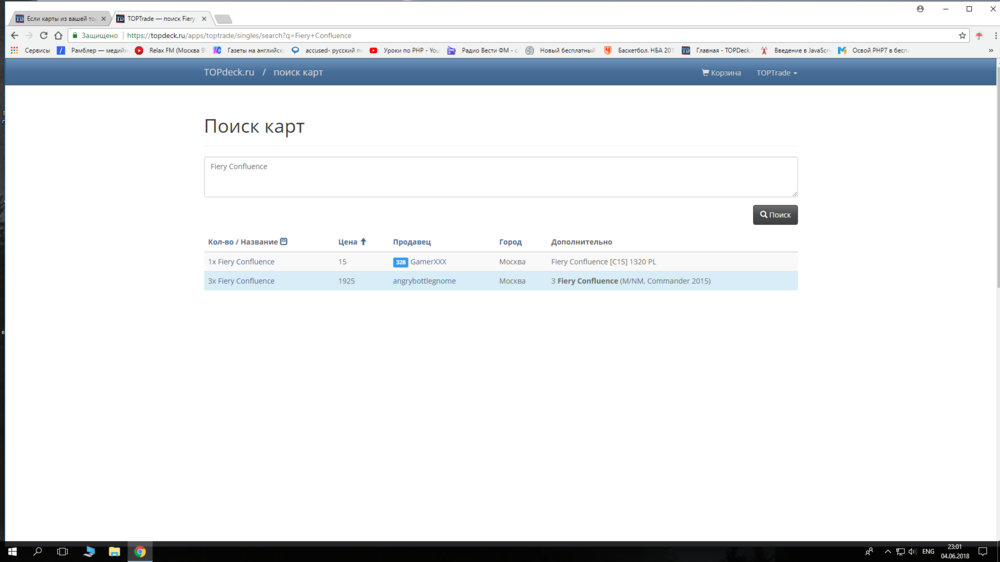Screen dimensions: 1000x562
Task: Reload the page with browser refresh icon
Action: [43, 35]
